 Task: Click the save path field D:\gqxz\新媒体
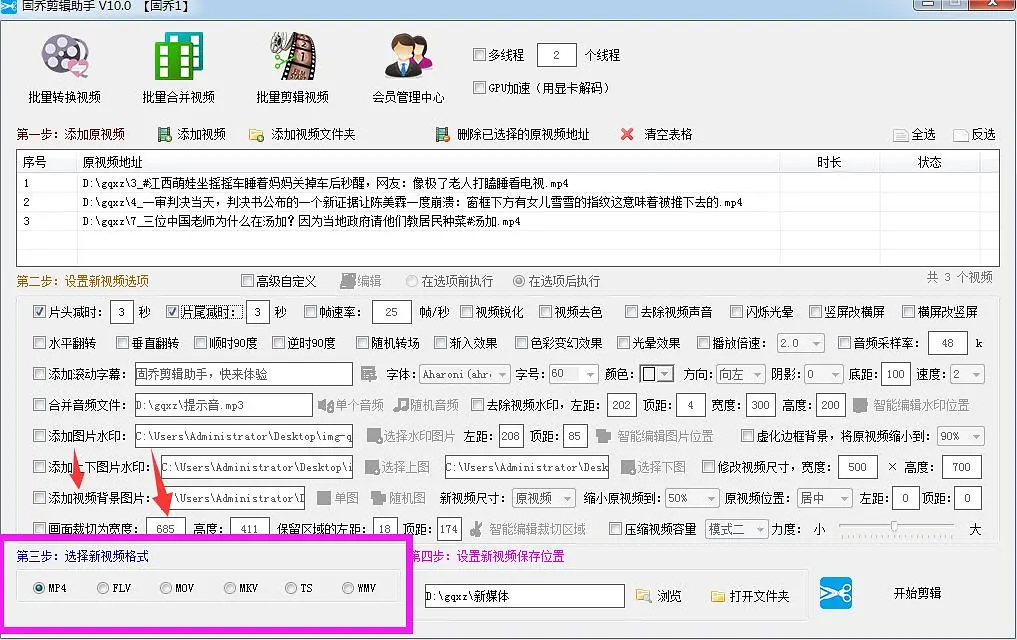point(524,596)
